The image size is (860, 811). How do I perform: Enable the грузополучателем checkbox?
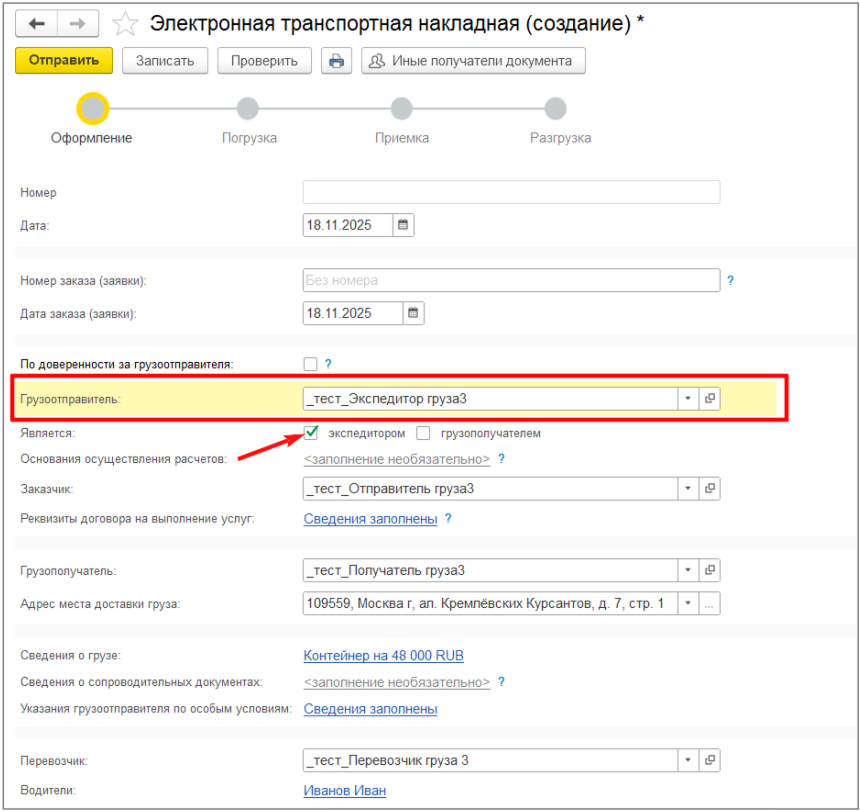pyautogui.click(x=424, y=433)
